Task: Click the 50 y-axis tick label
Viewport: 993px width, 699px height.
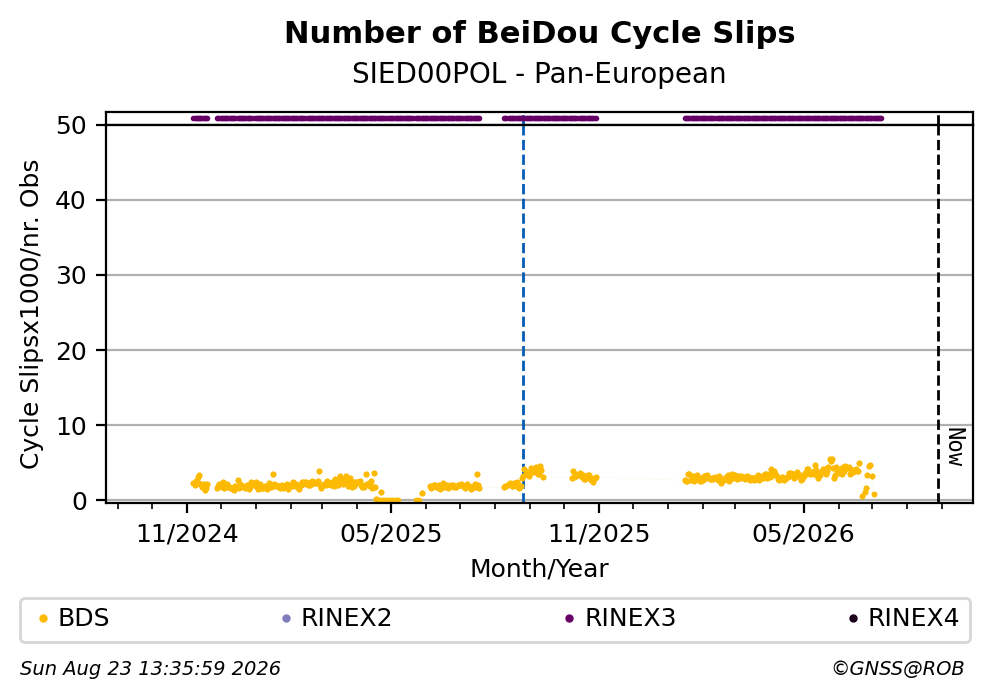Action: click(71, 125)
